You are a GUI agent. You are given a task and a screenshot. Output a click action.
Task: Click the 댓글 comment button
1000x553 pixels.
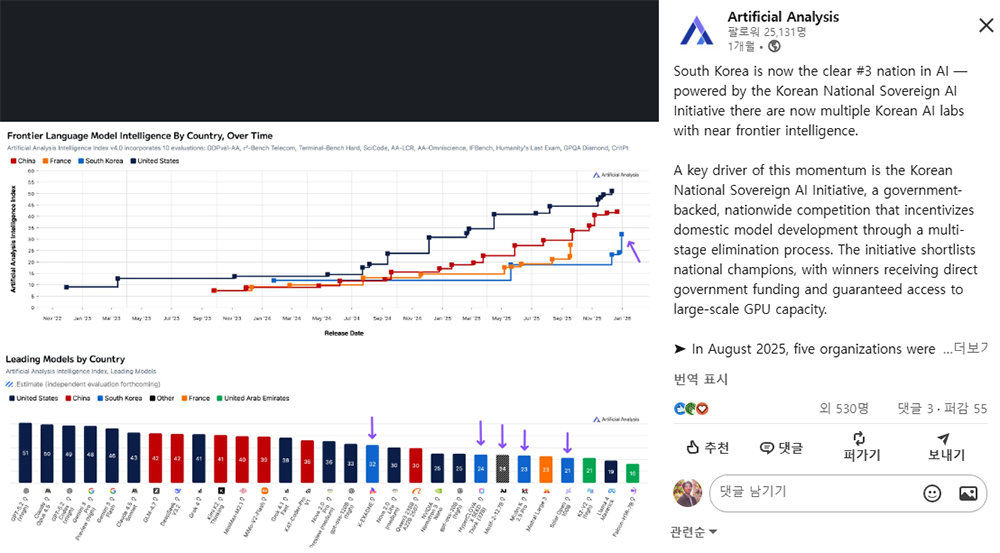point(781,448)
